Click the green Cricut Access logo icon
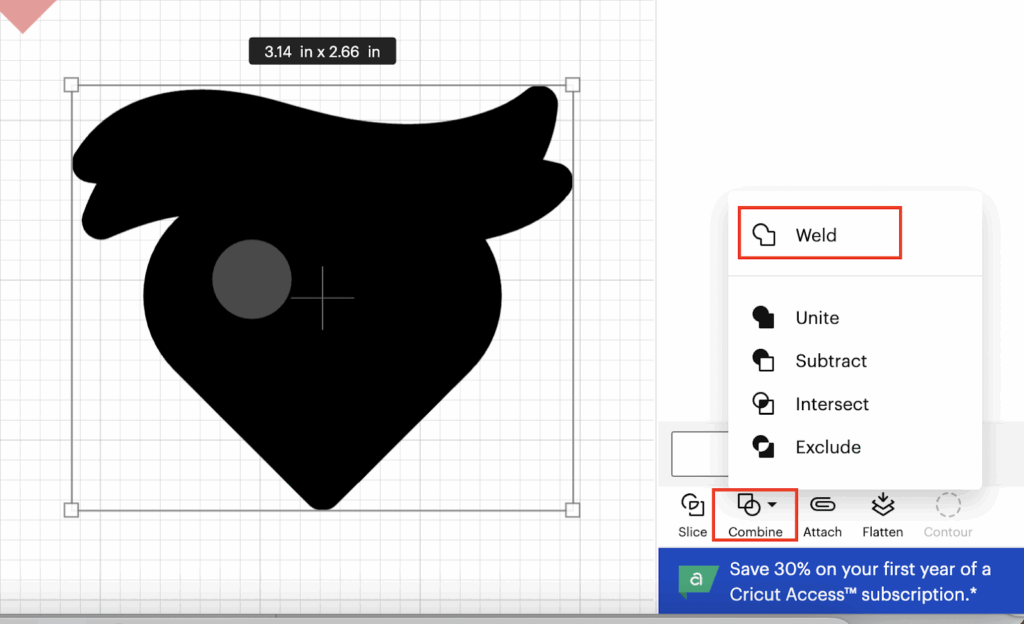 (x=698, y=581)
